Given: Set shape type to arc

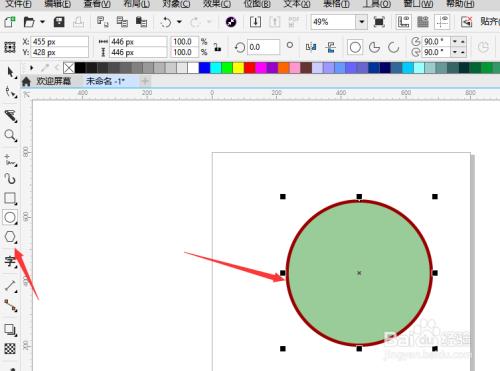Looking at the screenshot, I should click(394, 47).
